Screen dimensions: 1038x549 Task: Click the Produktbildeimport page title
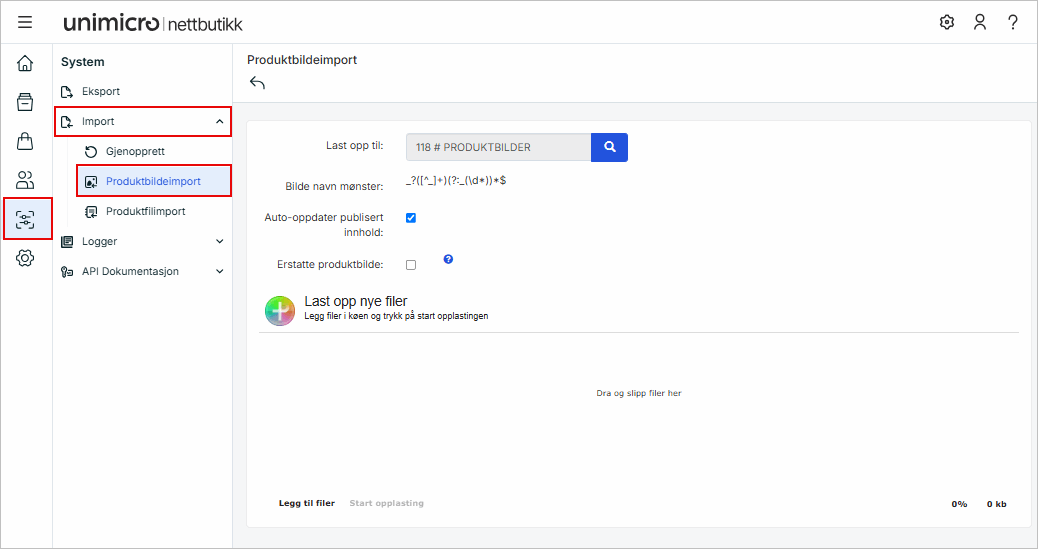click(302, 60)
